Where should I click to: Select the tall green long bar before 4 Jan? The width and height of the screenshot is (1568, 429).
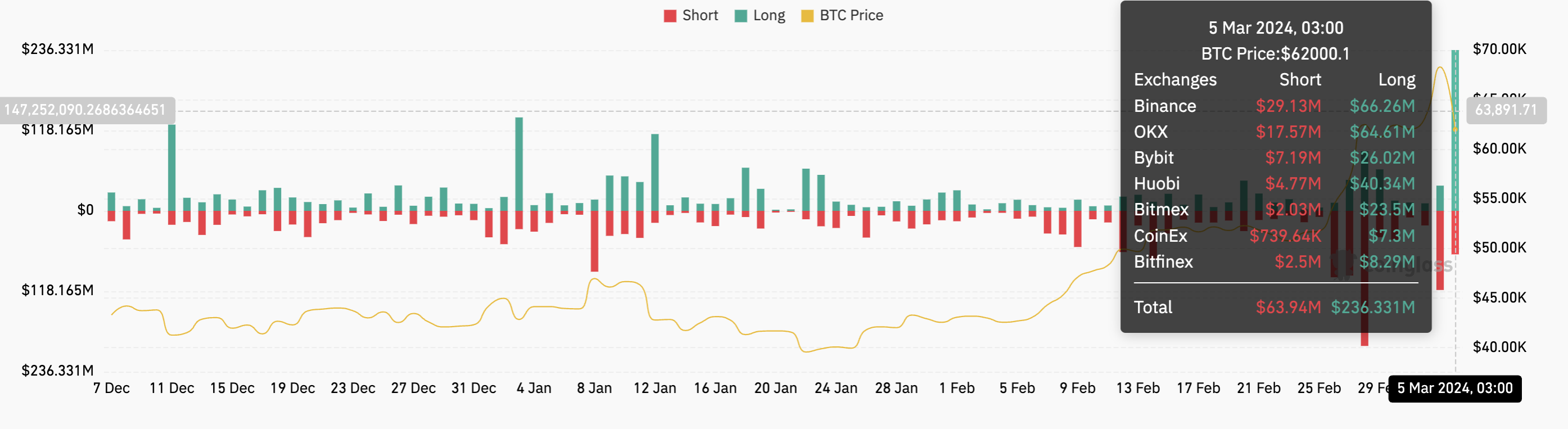pyautogui.click(x=518, y=164)
